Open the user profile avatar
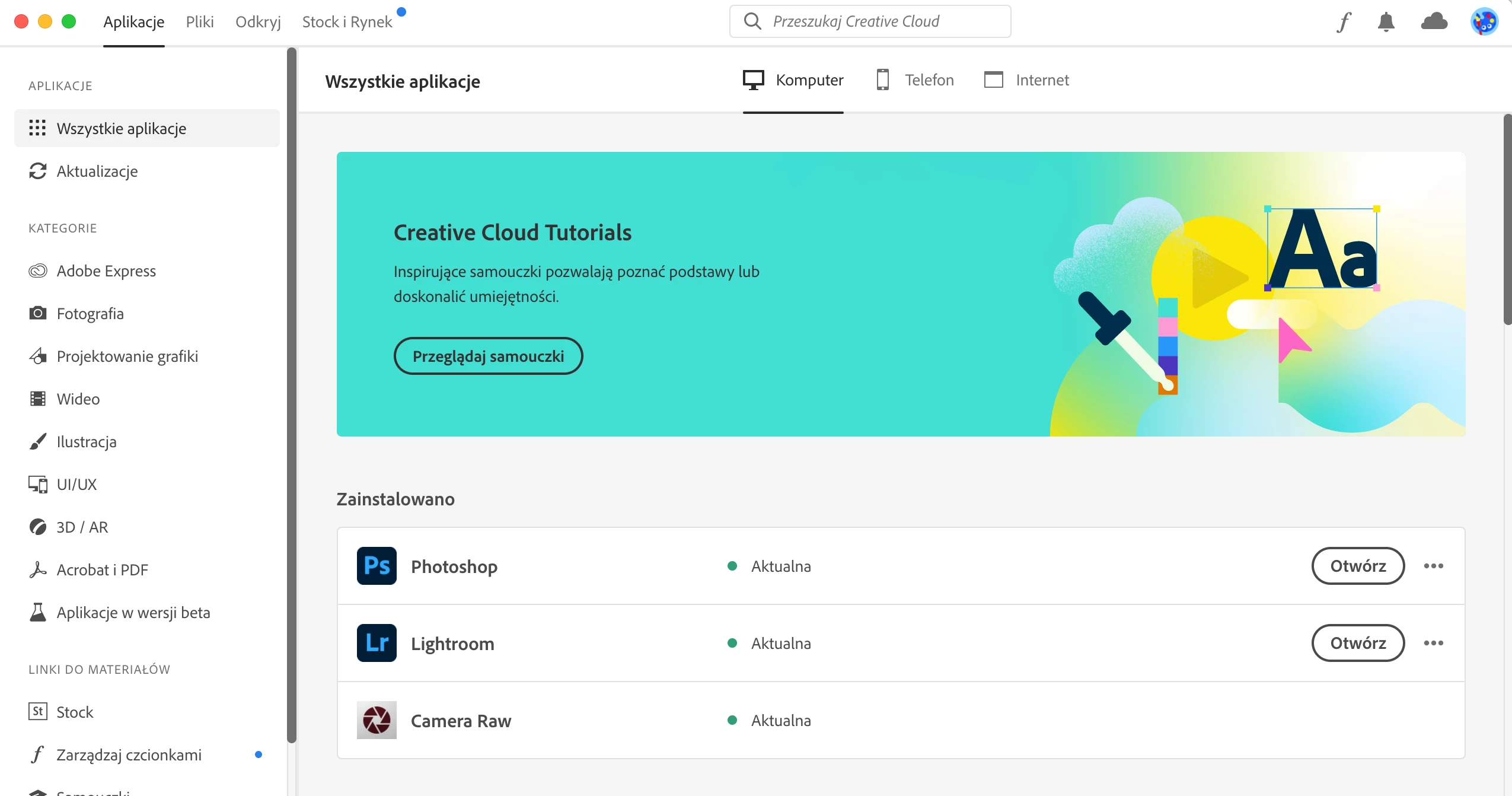The width and height of the screenshot is (1512, 796). tap(1484, 22)
